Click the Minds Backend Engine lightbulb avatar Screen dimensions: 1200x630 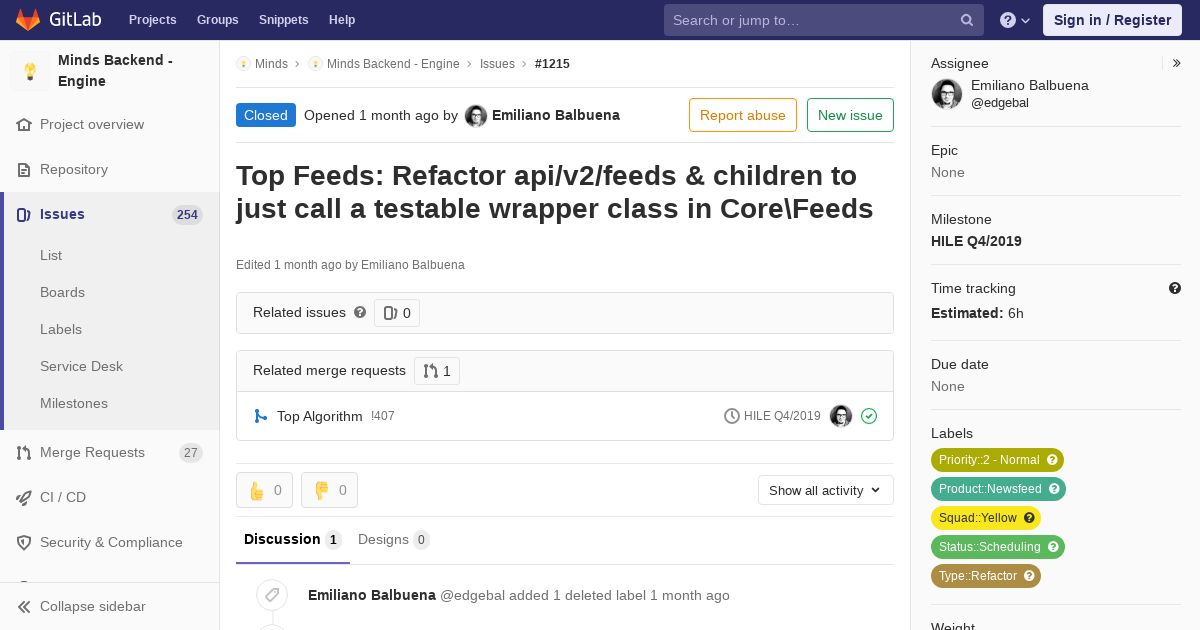(x=30, y=71)
